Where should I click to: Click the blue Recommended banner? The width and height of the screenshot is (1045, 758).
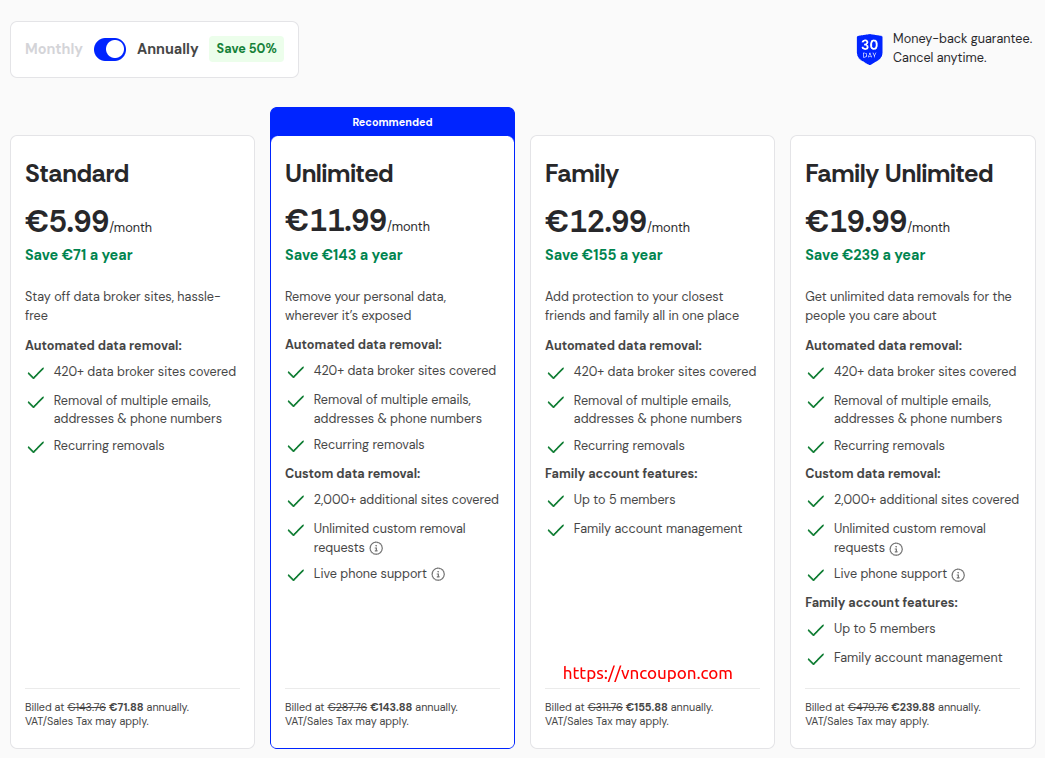tap(392, 122)
